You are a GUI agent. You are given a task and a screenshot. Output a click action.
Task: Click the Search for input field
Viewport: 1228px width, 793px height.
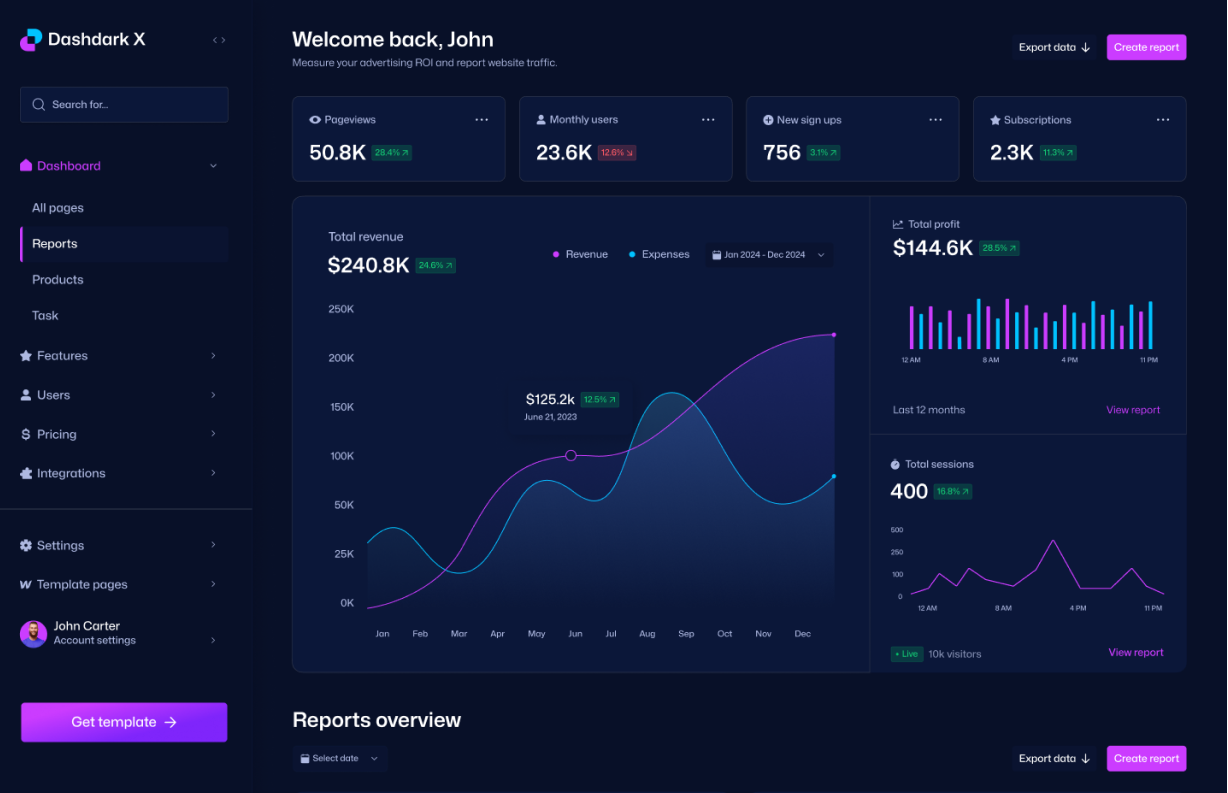pos(124,104)
